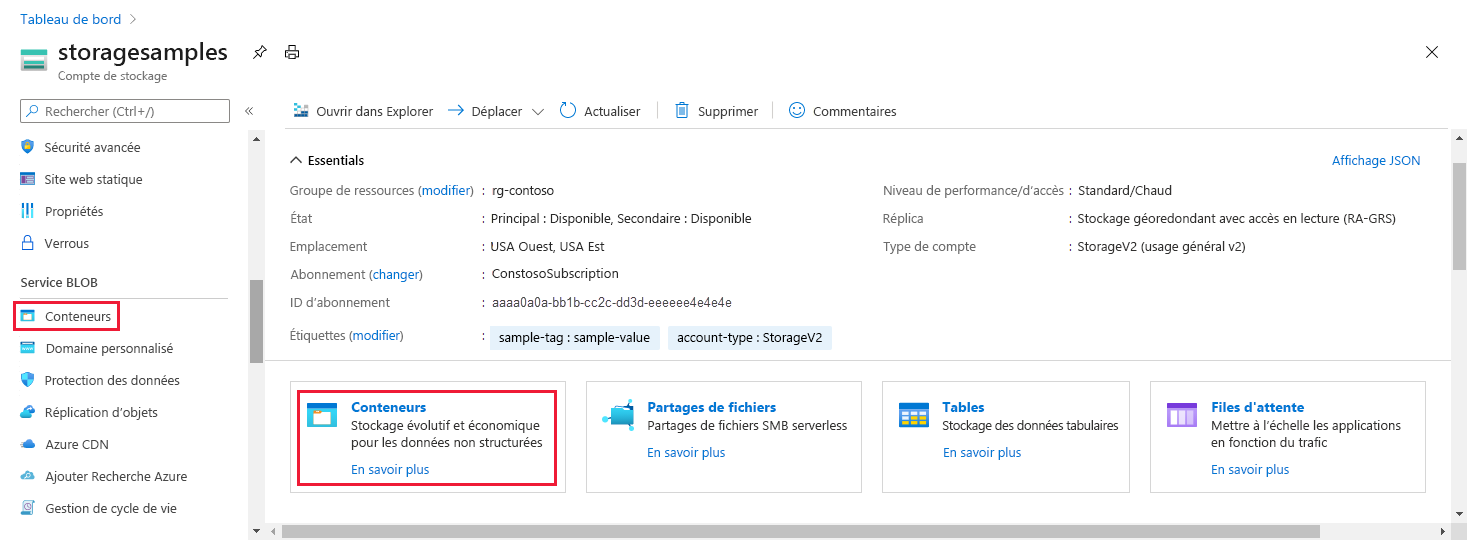Click the storage account icon beside title
Viewport: 1467px width, 540px height.
click(34, 58)
